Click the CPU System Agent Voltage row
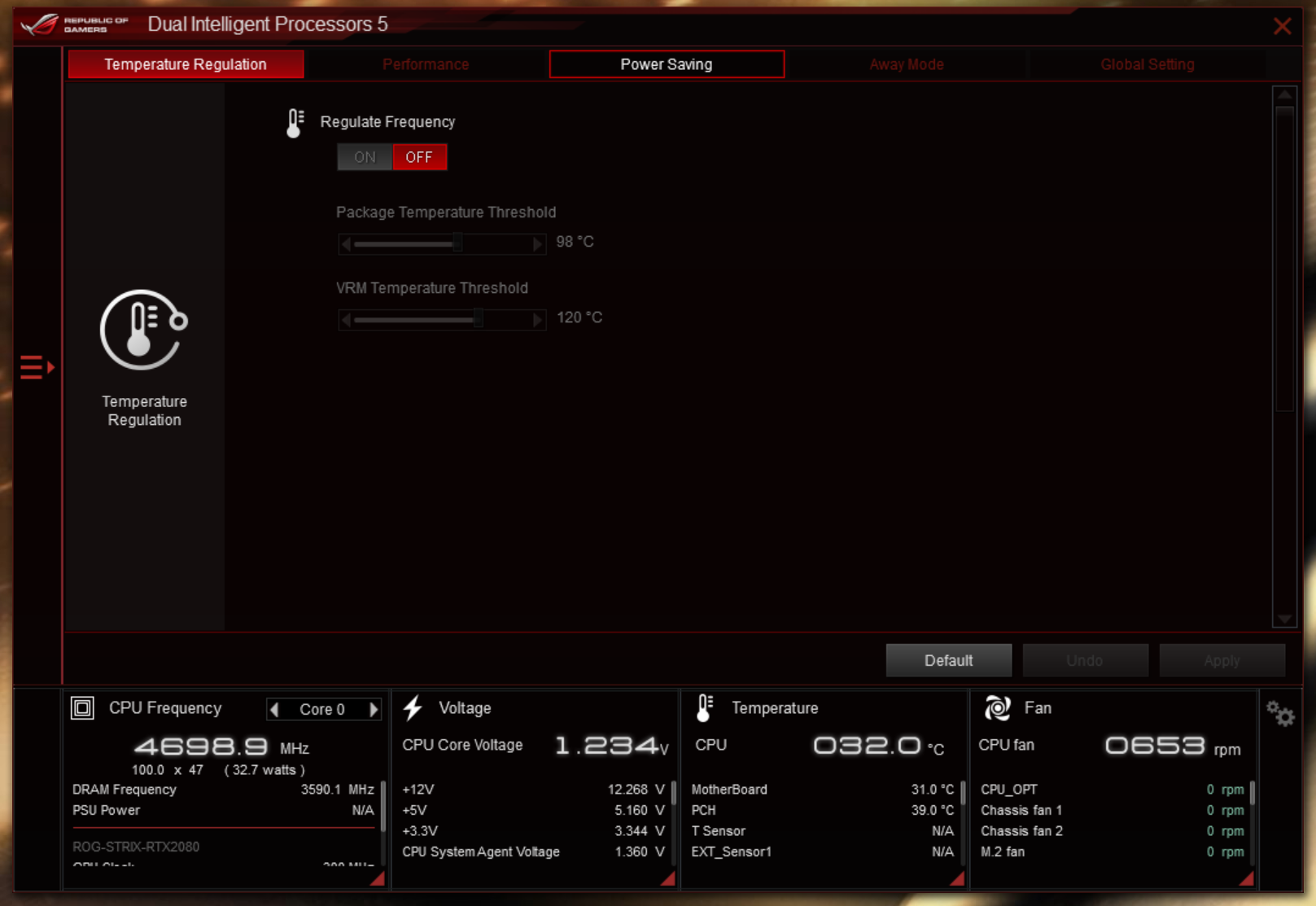1316x906 pixels. [533, 852]
